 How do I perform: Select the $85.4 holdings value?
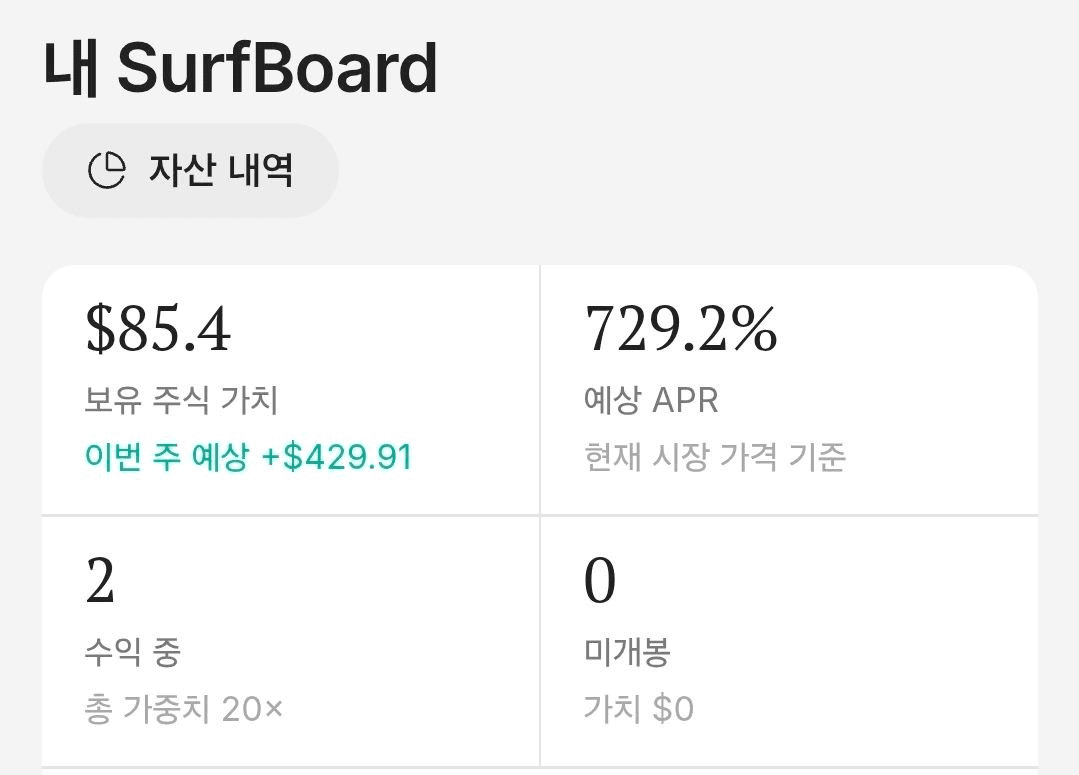click(158, 330)
